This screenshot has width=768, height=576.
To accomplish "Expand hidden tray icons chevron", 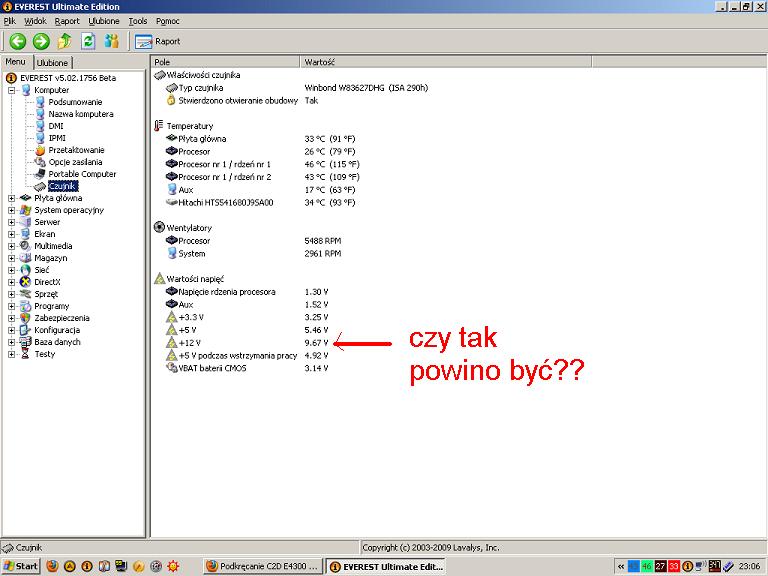I will [x=621, y=566].
